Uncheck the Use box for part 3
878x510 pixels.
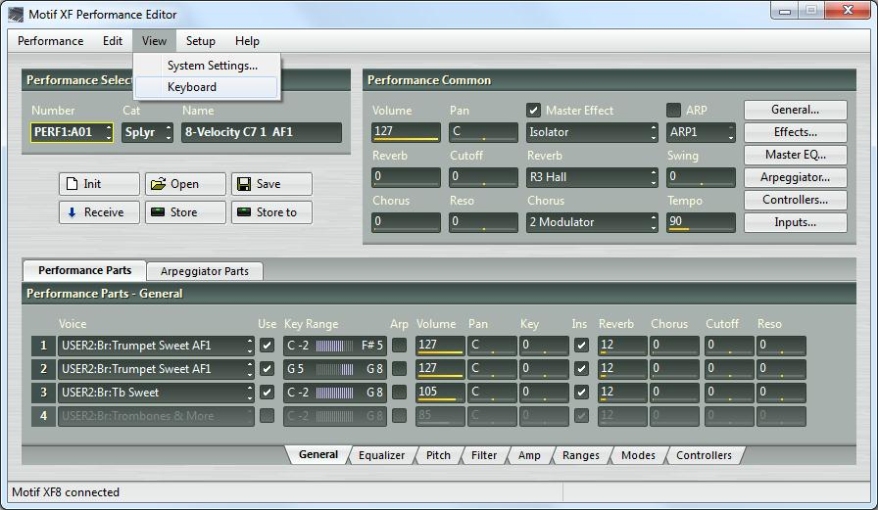pos(267,392)
